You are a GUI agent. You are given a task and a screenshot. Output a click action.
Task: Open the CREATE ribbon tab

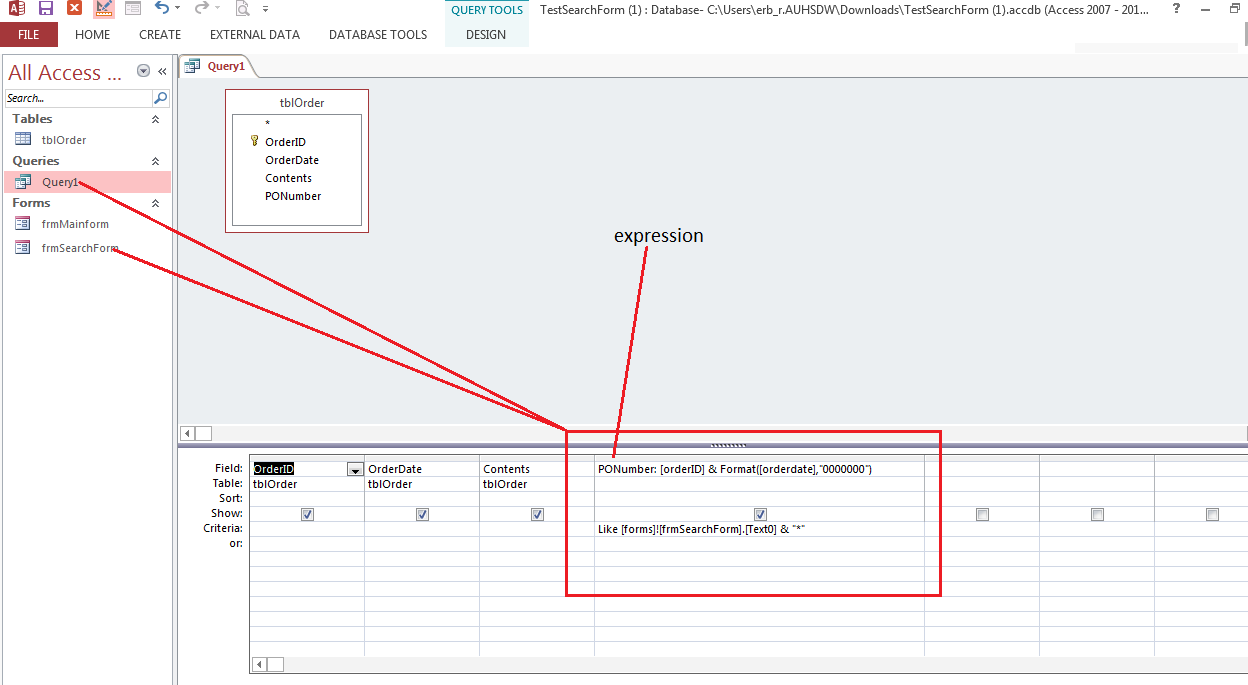coord(160,34)
